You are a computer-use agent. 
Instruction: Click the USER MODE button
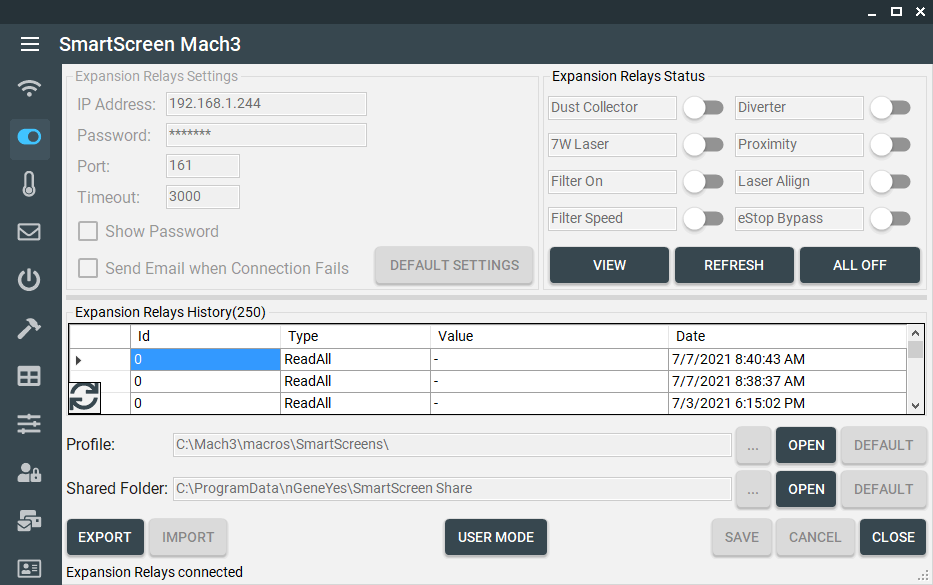[496, 537]
